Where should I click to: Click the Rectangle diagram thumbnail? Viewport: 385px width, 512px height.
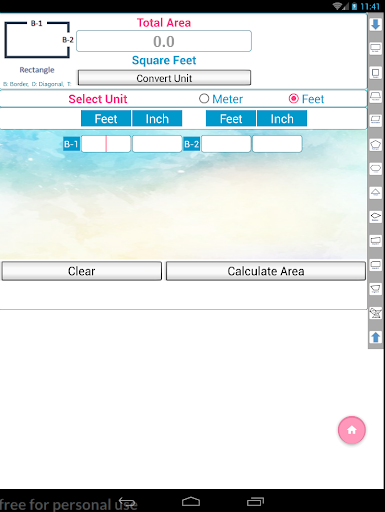[x=39, y=40]
